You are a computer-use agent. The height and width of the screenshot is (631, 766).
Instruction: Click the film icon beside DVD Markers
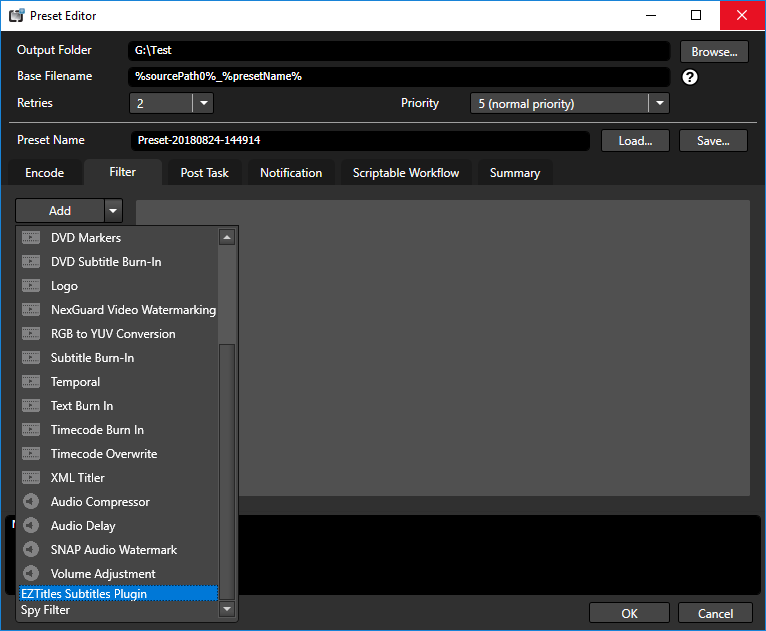point(31,238)
